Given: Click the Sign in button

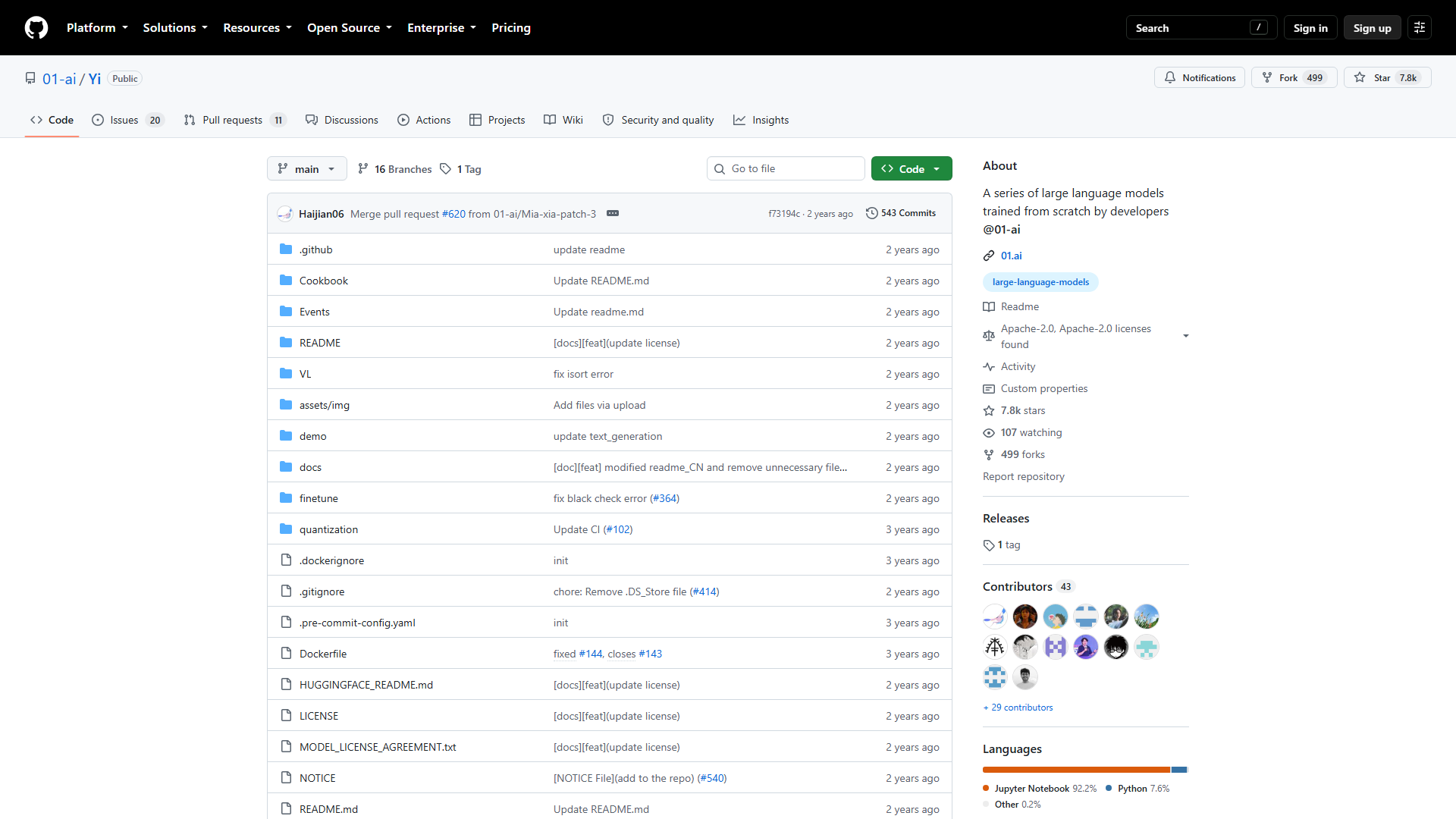Looking at the screenshot, I should [x=1310, y=28].
